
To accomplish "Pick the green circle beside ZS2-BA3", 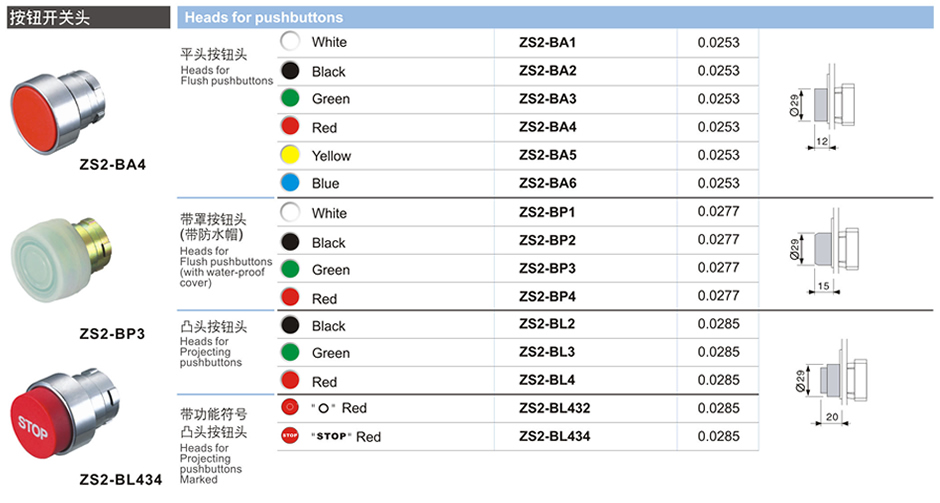I will pos(290,98).
